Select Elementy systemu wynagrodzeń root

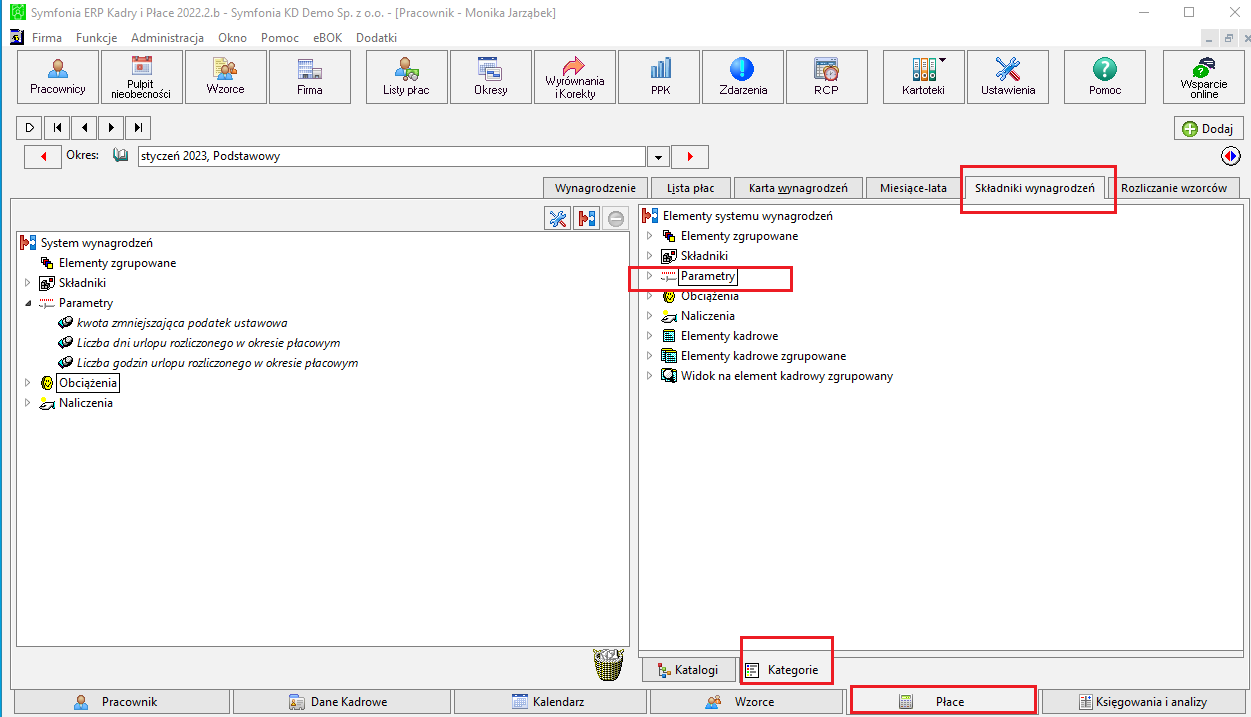pyautogui.click(x=747, y=216)
